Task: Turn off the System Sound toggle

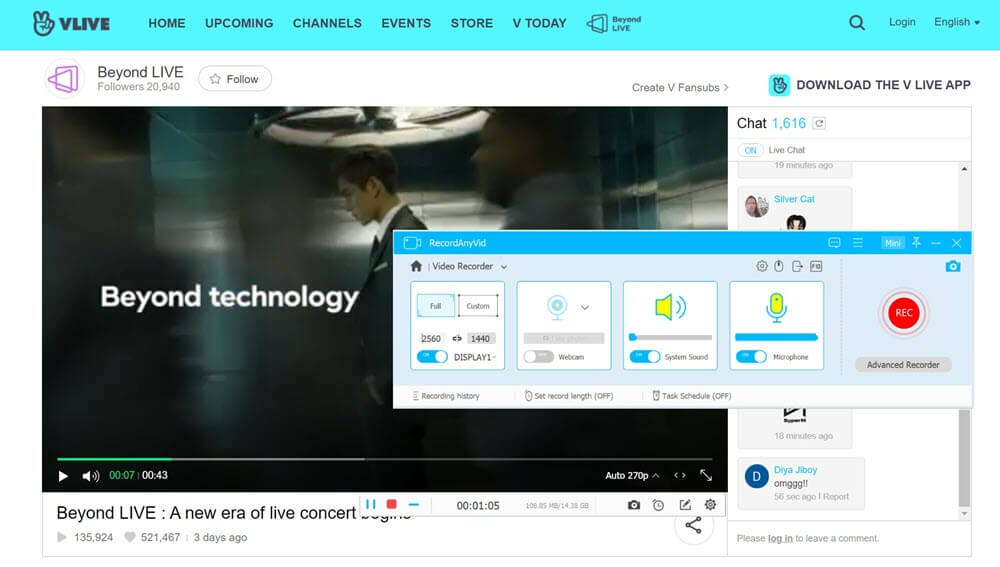Action: point(645,357)
